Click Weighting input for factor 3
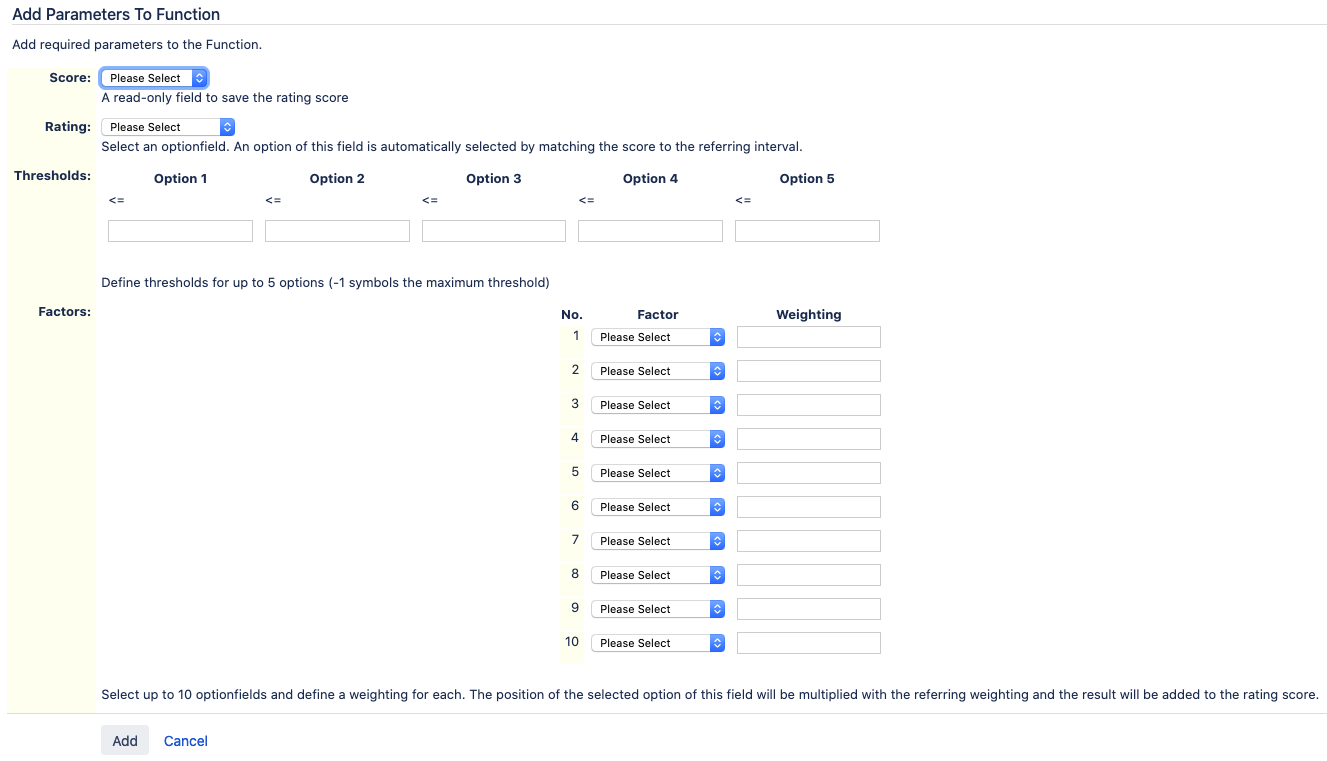1327x761 pixels. point(809,405)
